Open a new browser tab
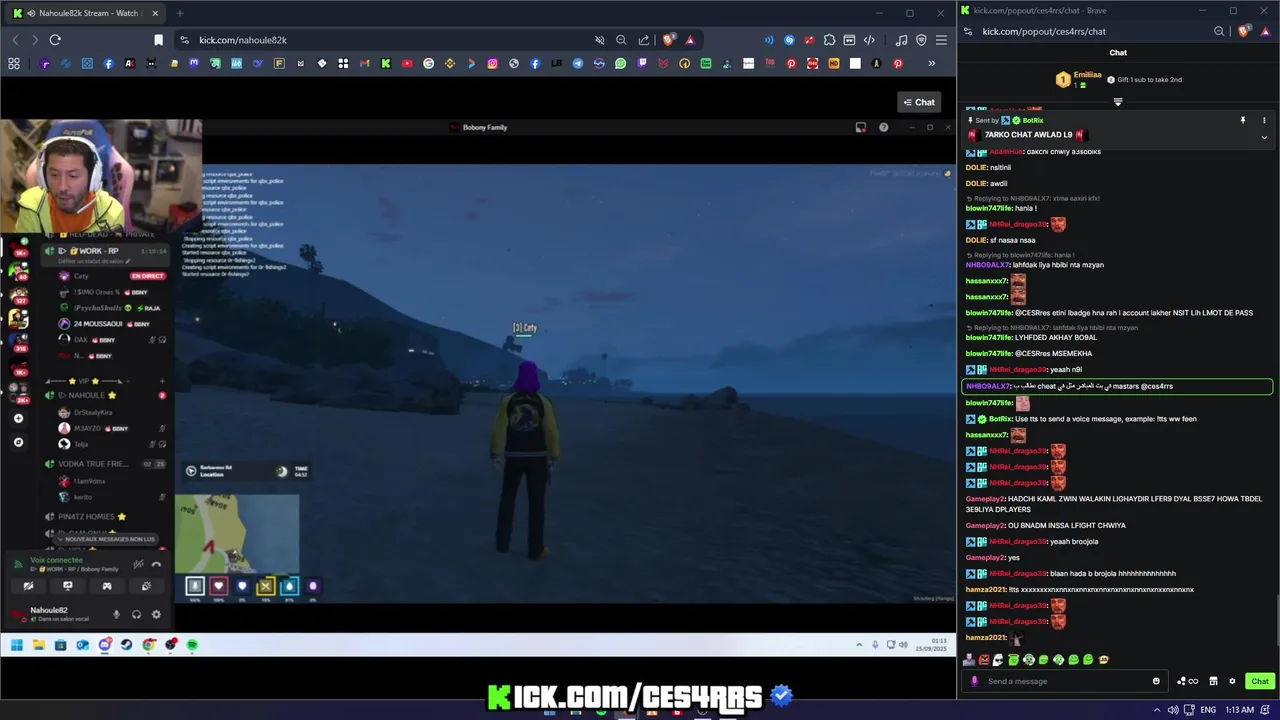 180,13
